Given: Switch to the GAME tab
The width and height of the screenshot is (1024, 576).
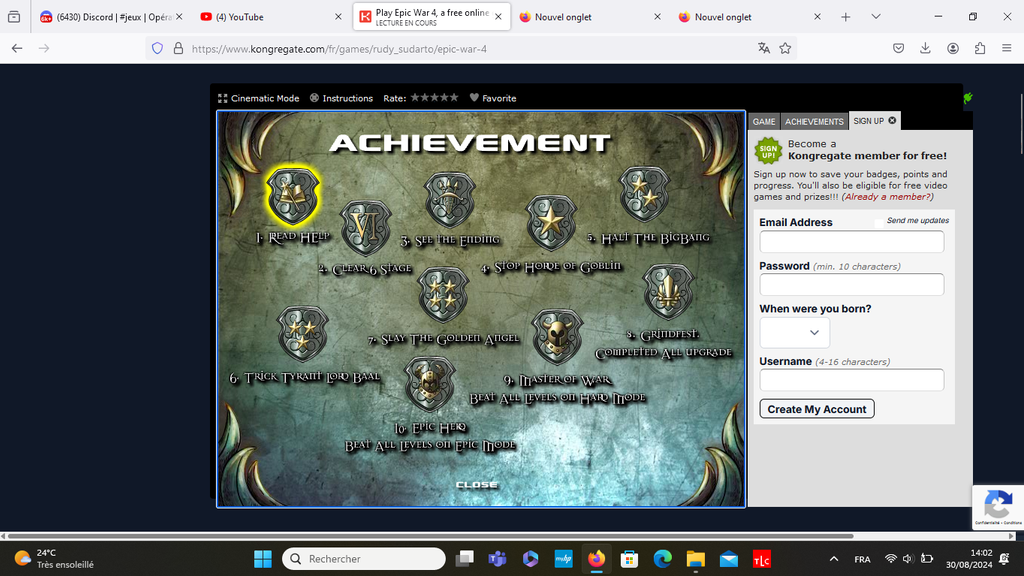Looking at the screenshot, I should pos(764,121).
